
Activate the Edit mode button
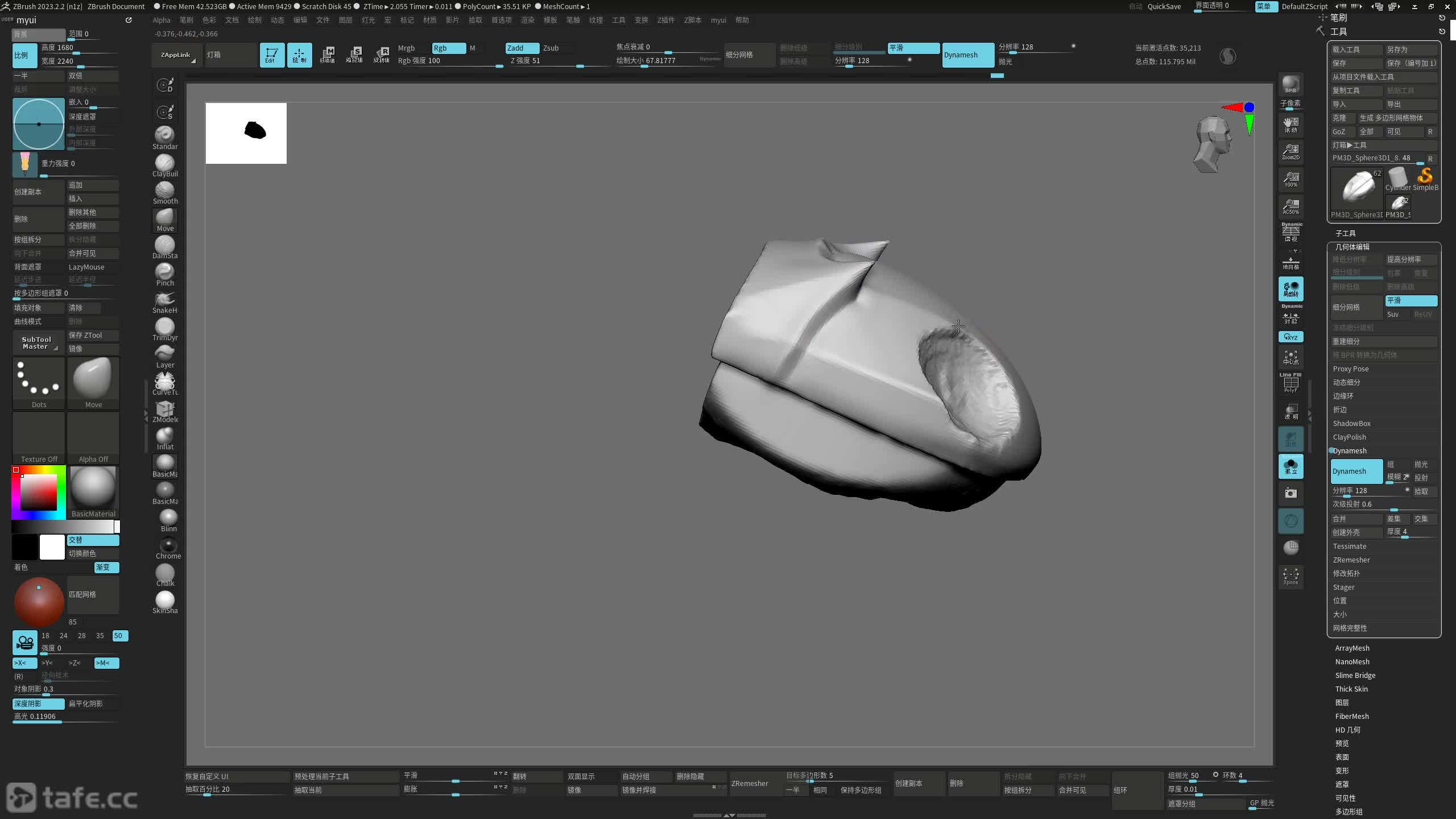tap(272, 55)
